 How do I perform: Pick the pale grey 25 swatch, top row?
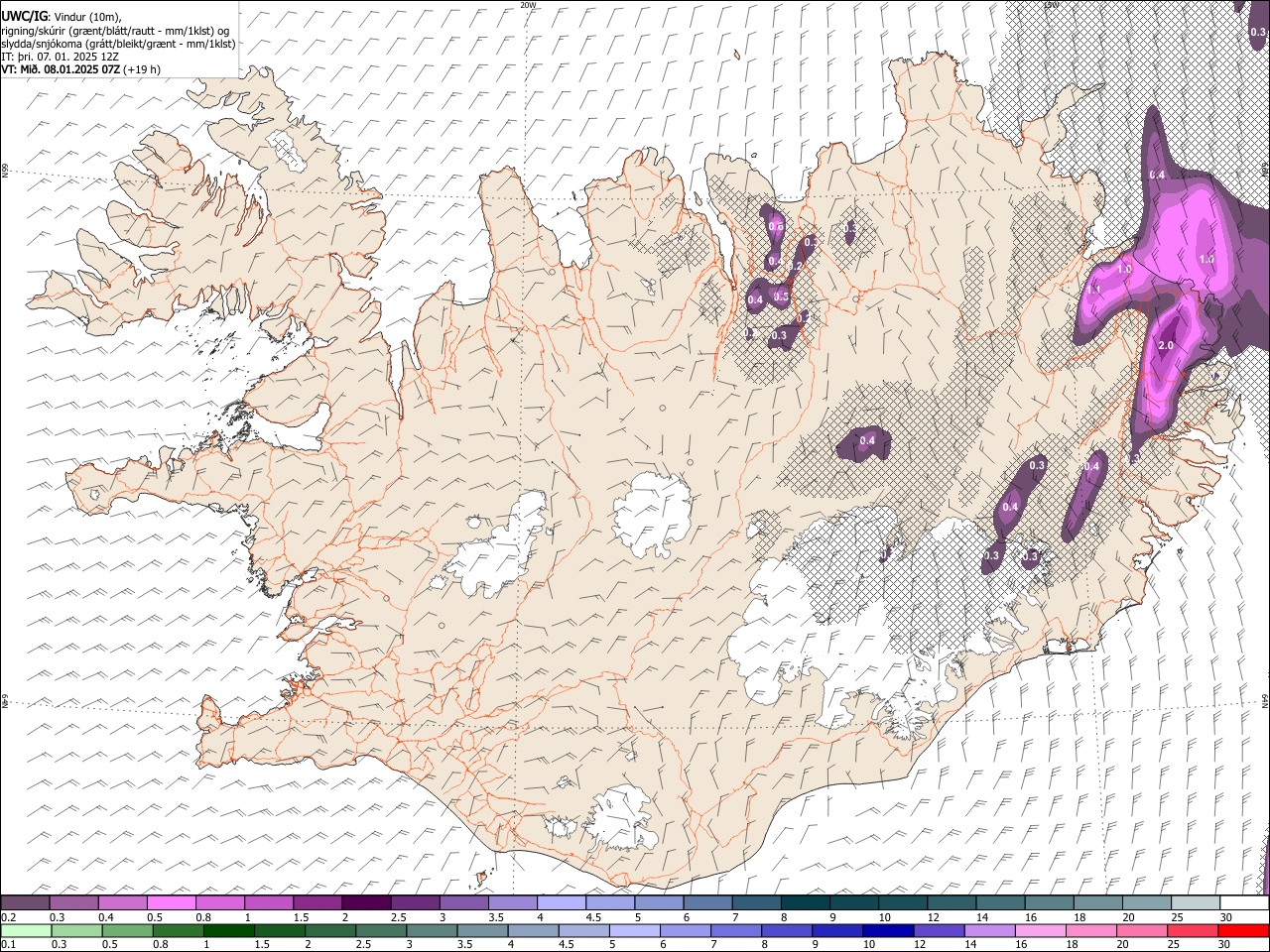[1197, 902]
